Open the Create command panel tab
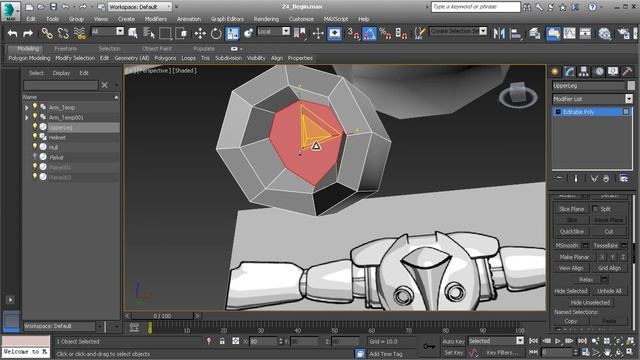 click(555, 72)
